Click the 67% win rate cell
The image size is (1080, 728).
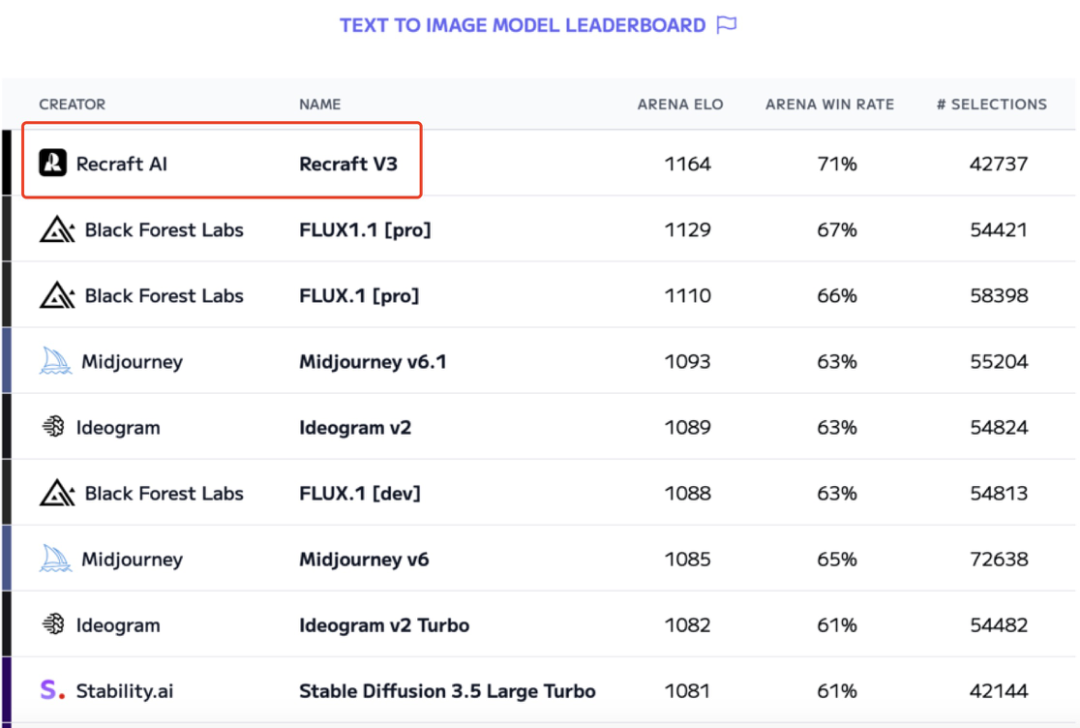point(837,230)
